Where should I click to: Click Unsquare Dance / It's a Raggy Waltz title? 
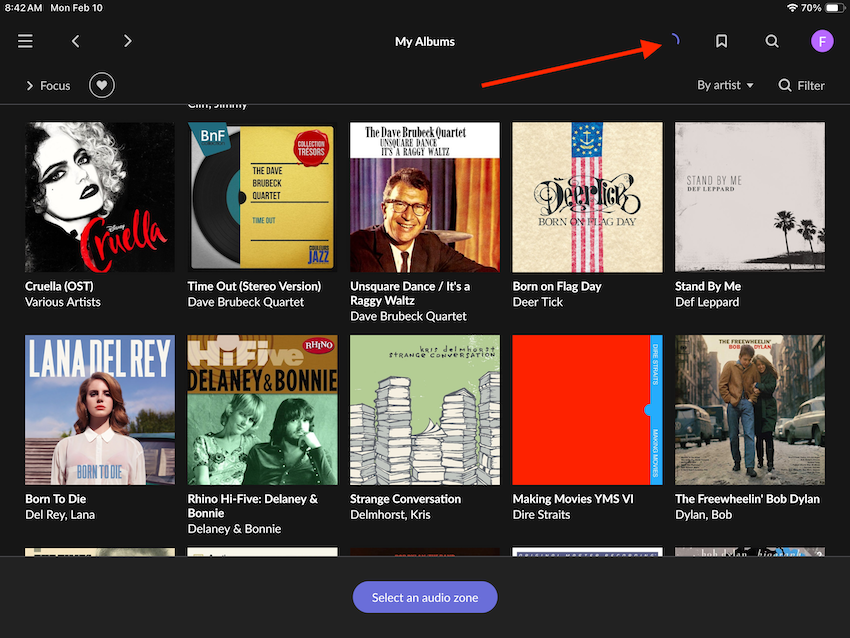click(x=410, y=293)
